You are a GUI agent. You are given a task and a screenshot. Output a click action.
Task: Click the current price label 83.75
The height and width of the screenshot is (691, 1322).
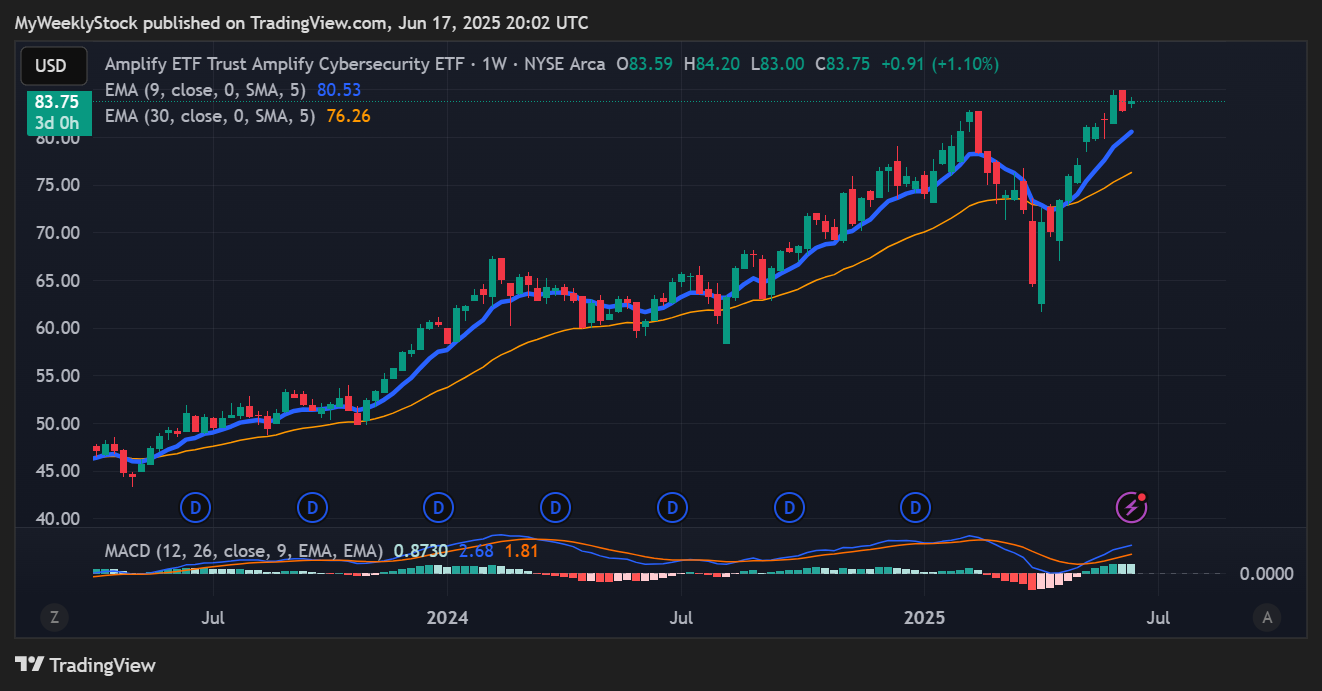(x=56, y=101)
